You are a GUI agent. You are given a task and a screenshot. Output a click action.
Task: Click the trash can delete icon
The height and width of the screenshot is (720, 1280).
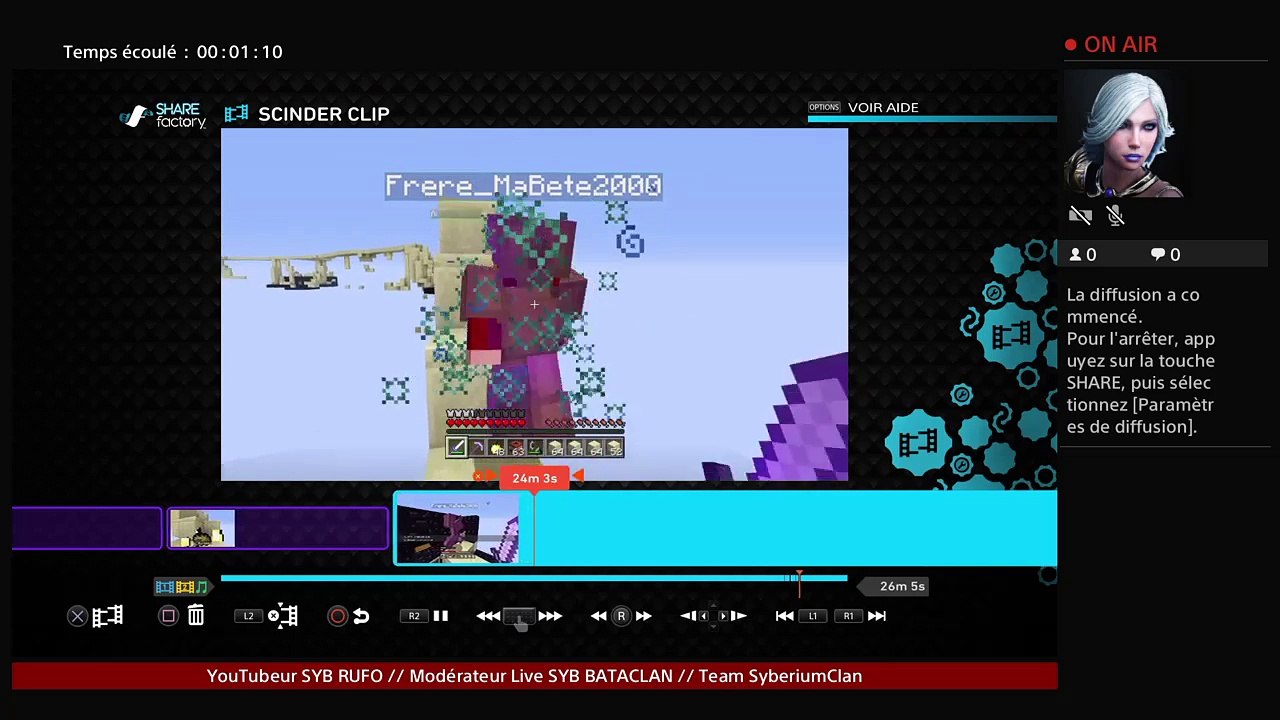(196, 616)
